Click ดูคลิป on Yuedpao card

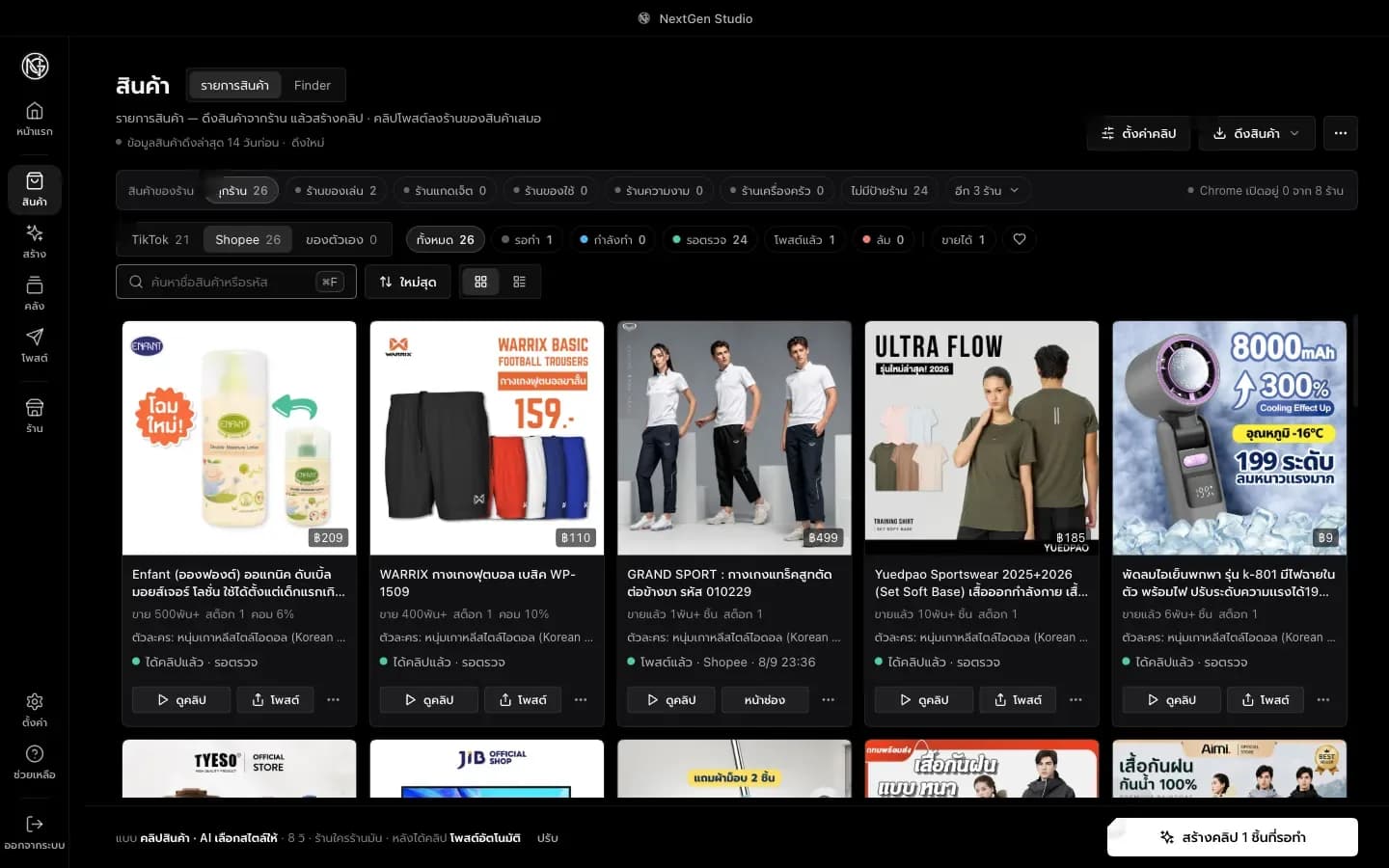click(924, 699)
